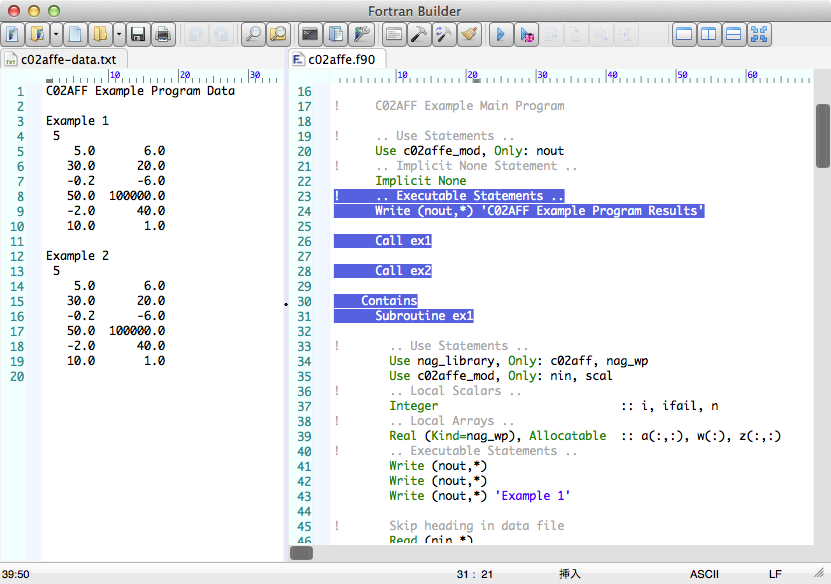Click the Redo toolbar icon
This screenshot has height=584, width=831.
pos(221,35)
